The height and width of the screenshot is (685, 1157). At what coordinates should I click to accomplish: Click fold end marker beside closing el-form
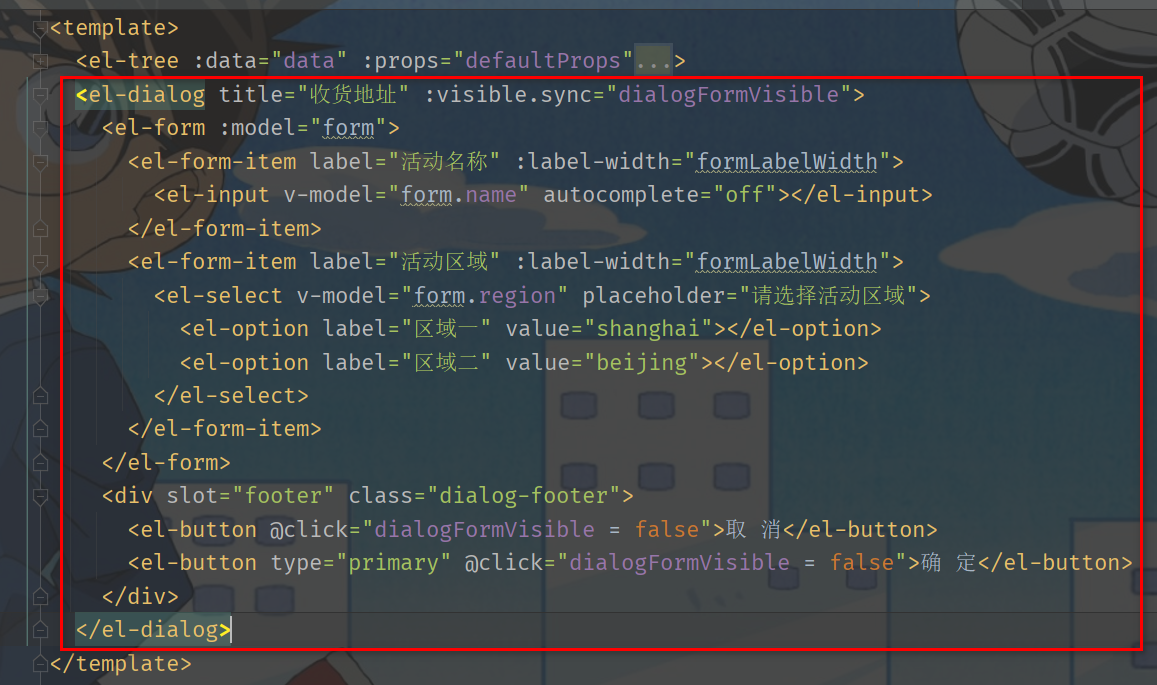coord(40,463)
